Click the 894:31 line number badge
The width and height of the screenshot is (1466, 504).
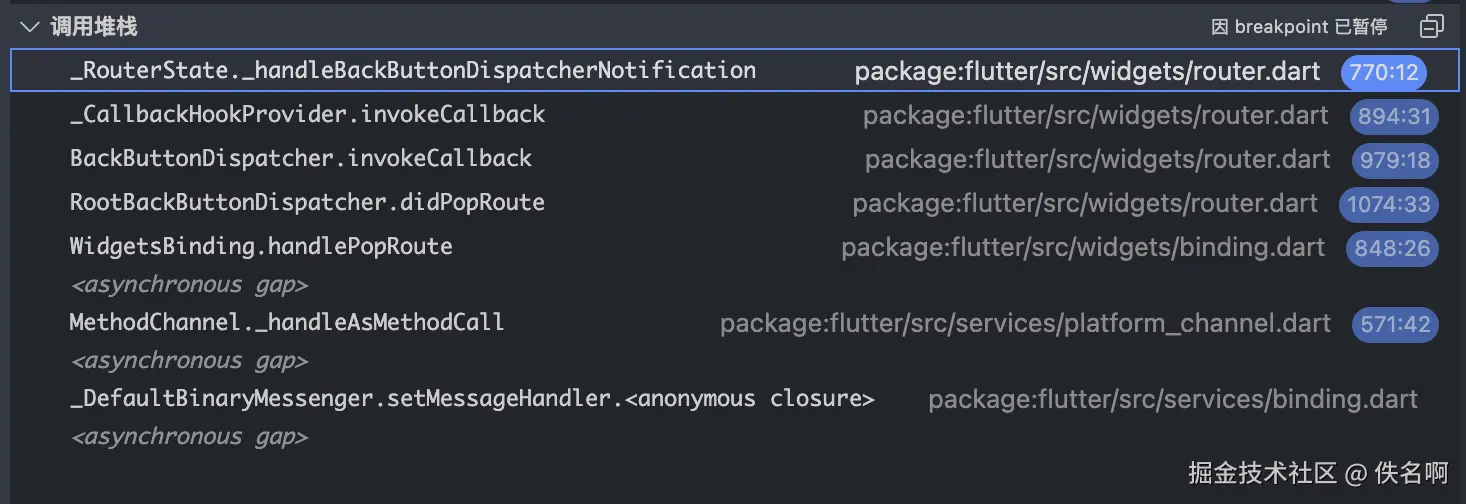click(x=1394, y=116)
